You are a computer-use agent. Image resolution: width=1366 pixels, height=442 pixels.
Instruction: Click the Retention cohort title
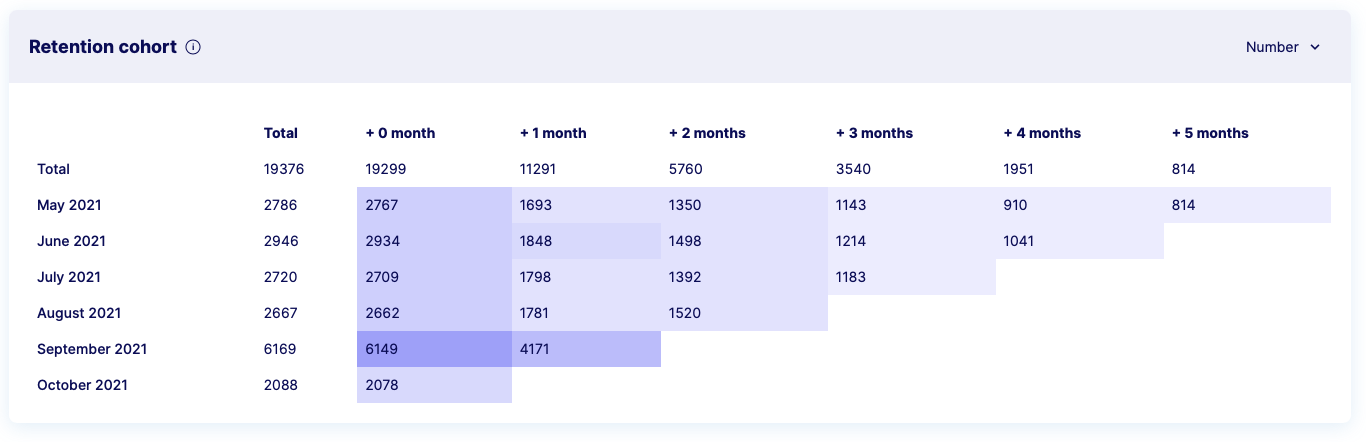[103, 47]
